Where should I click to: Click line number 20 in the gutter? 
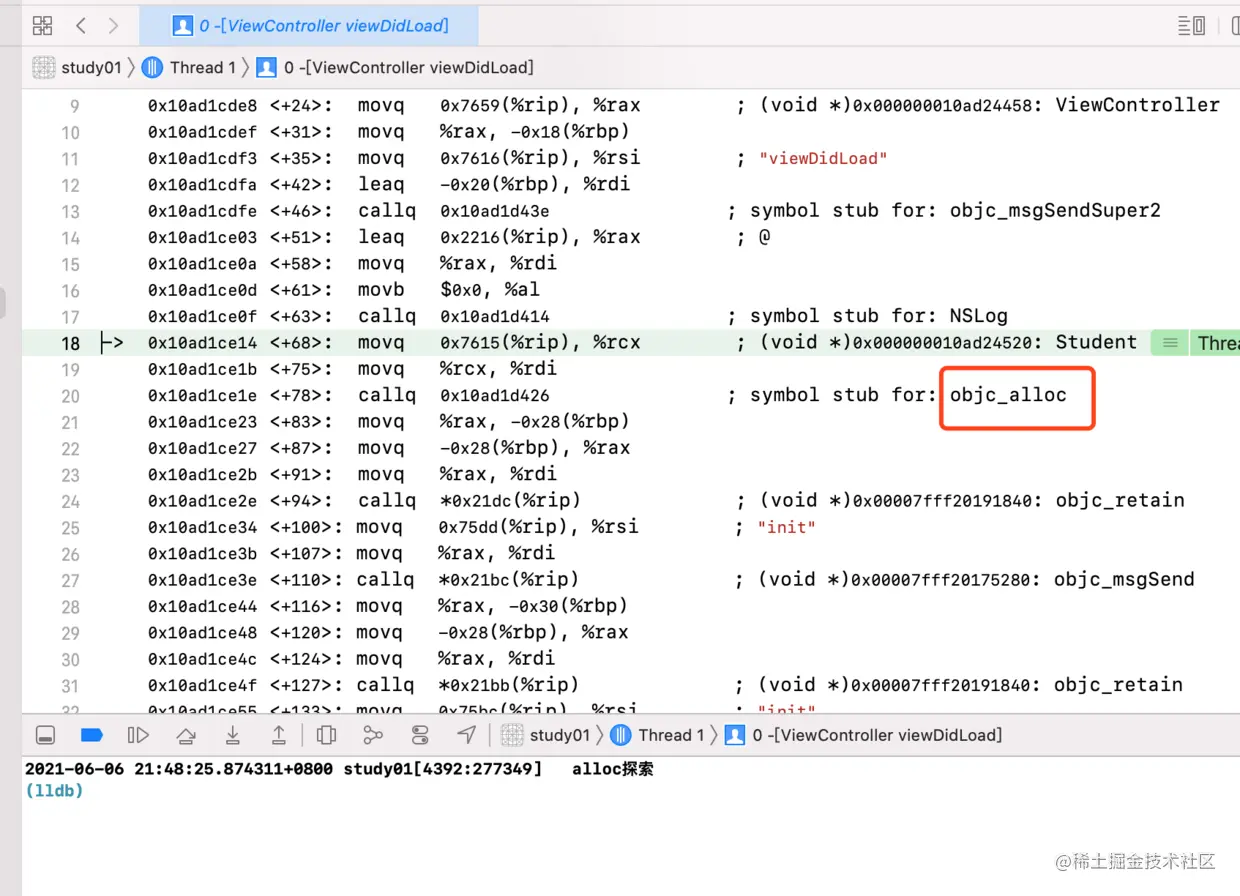pos(70,396)
